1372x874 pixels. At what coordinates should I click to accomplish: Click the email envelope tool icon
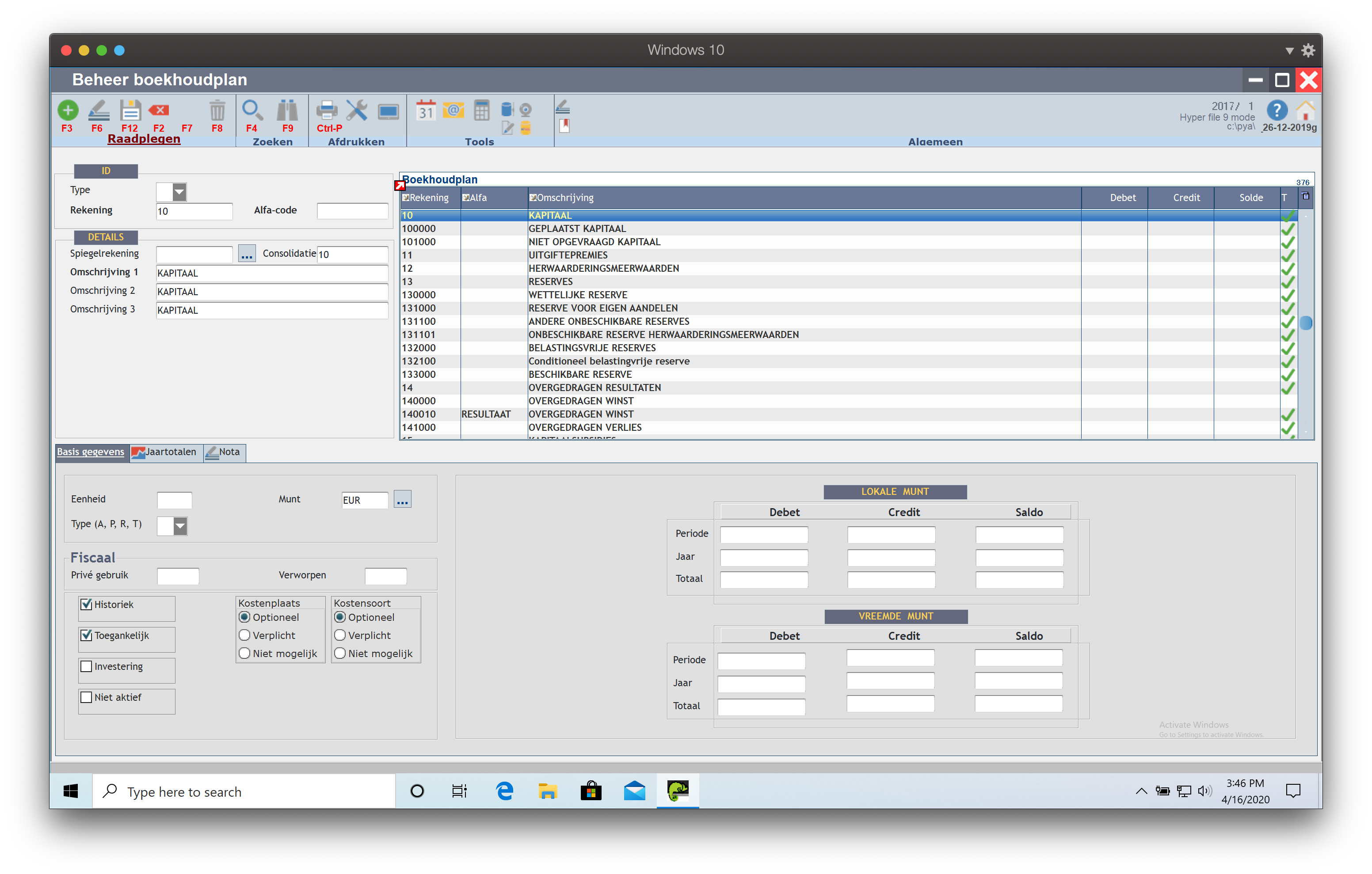pyautogui.click(x=454, y=110)
